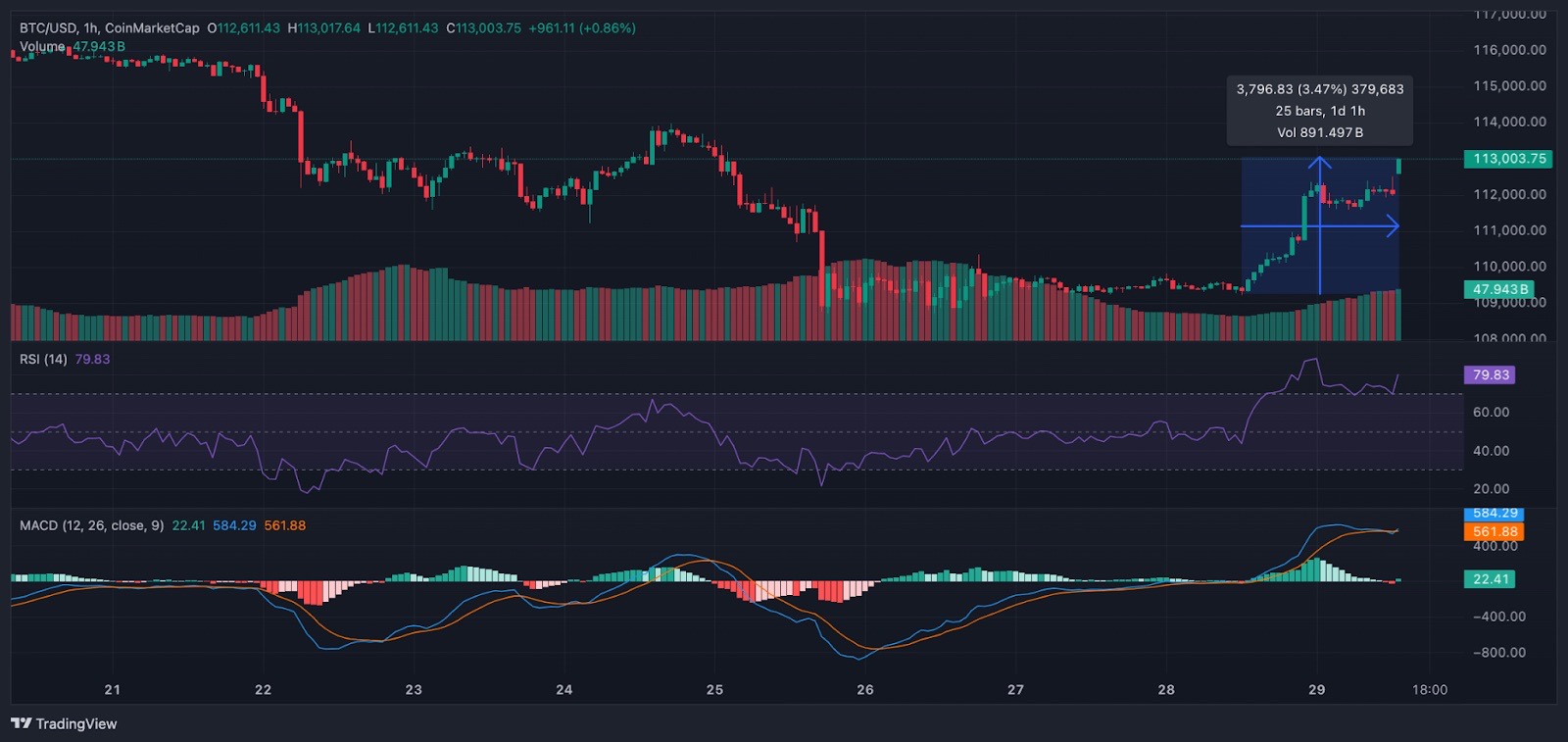Click date label 25 on time axis
1568x742 pixels.
714,690
